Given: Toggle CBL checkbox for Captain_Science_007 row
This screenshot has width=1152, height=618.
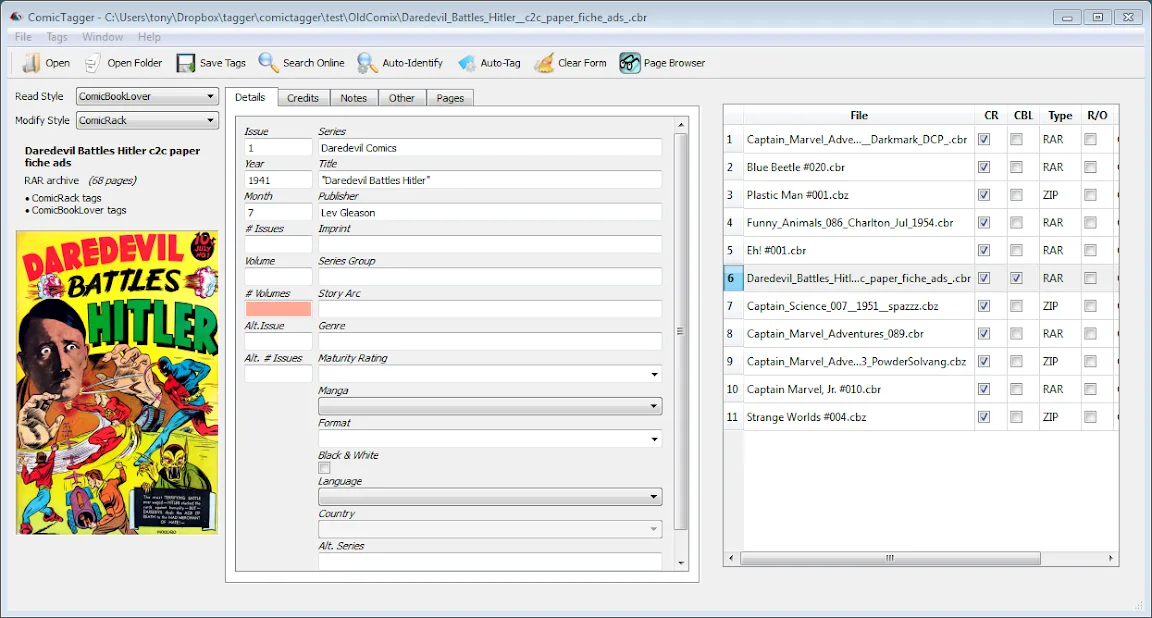Looking at the screenshot, I should 1016,306.
